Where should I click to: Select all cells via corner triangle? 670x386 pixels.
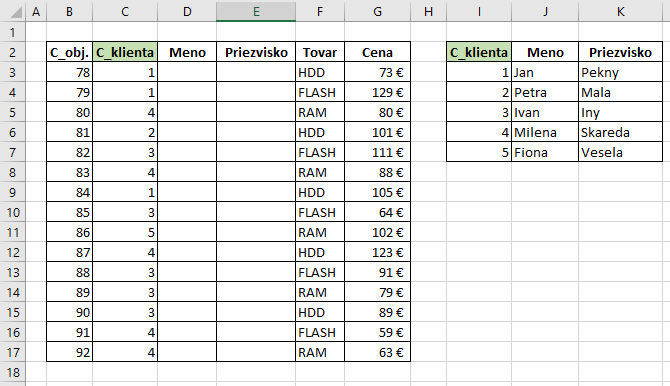(16, 12)
